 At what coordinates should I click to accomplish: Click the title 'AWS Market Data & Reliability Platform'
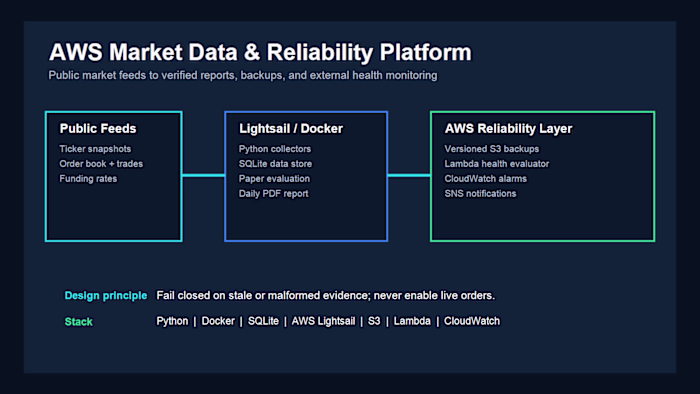pos(260,53)
